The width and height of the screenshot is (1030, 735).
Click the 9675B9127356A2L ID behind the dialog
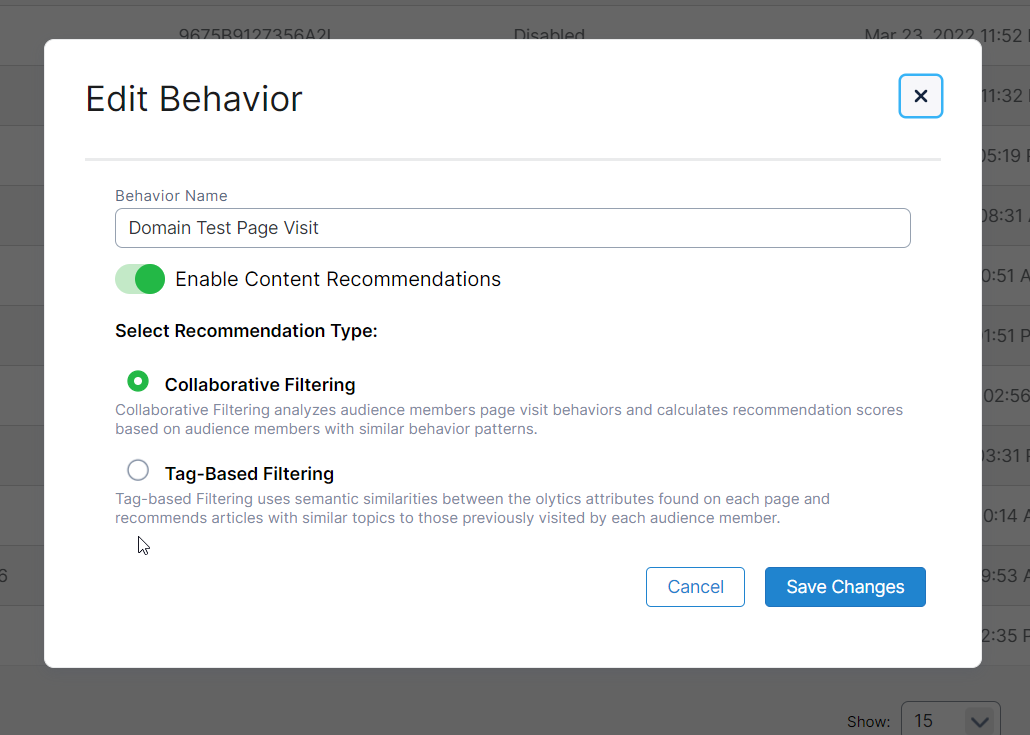(255, 35)
